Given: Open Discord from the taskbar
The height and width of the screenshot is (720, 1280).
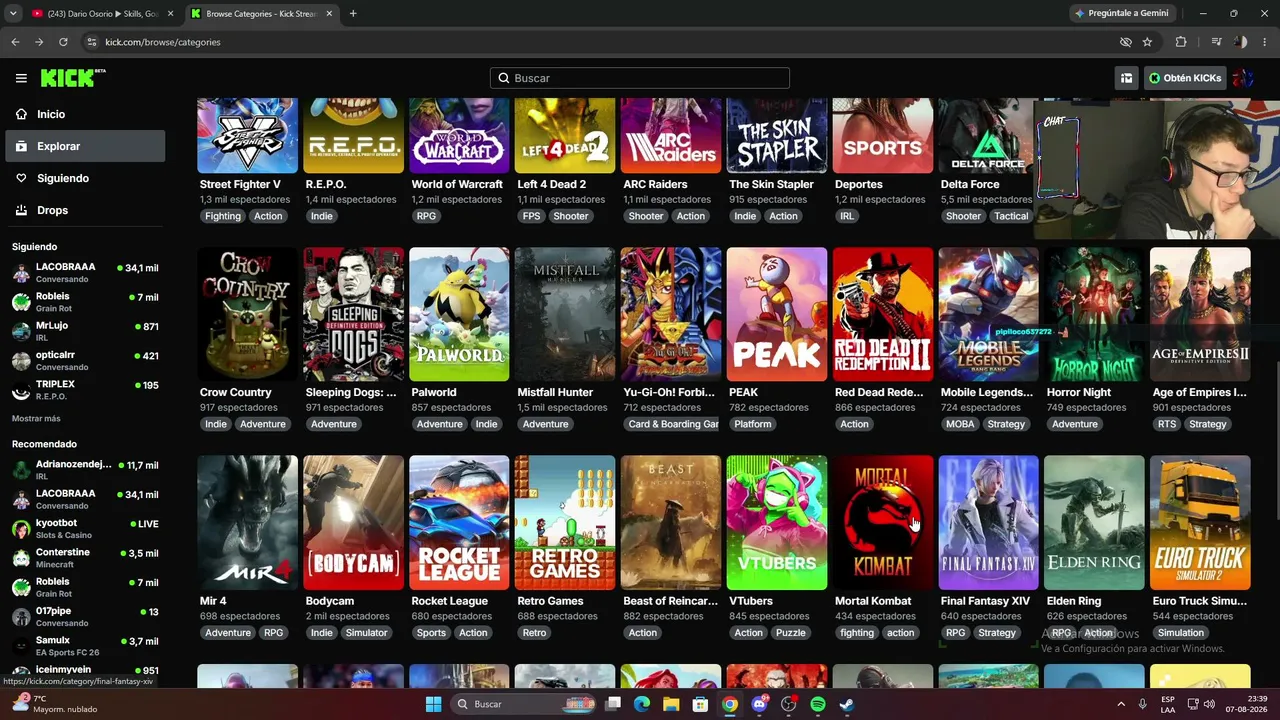Looking at the screenshot, I should [759, 704].
